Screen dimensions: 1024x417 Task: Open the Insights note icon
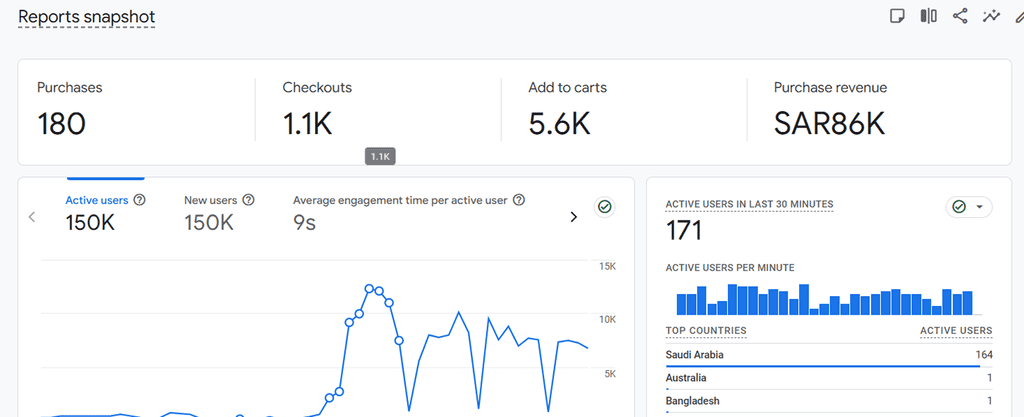point(897,16)
